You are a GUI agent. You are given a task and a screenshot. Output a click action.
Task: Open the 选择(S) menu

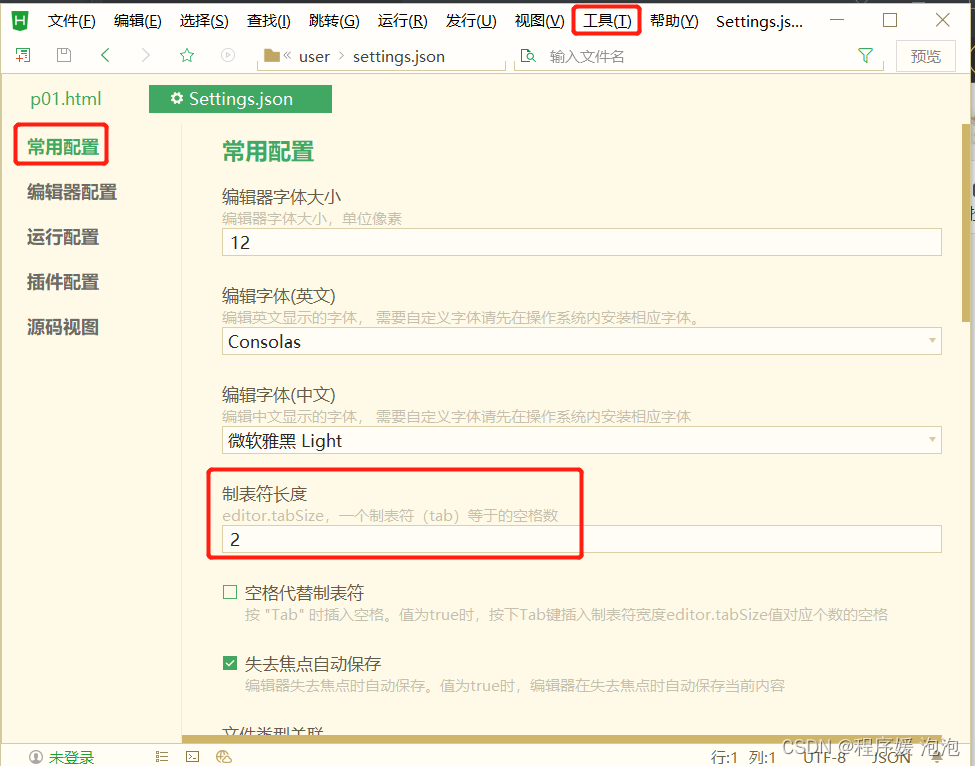pos(204,21)
